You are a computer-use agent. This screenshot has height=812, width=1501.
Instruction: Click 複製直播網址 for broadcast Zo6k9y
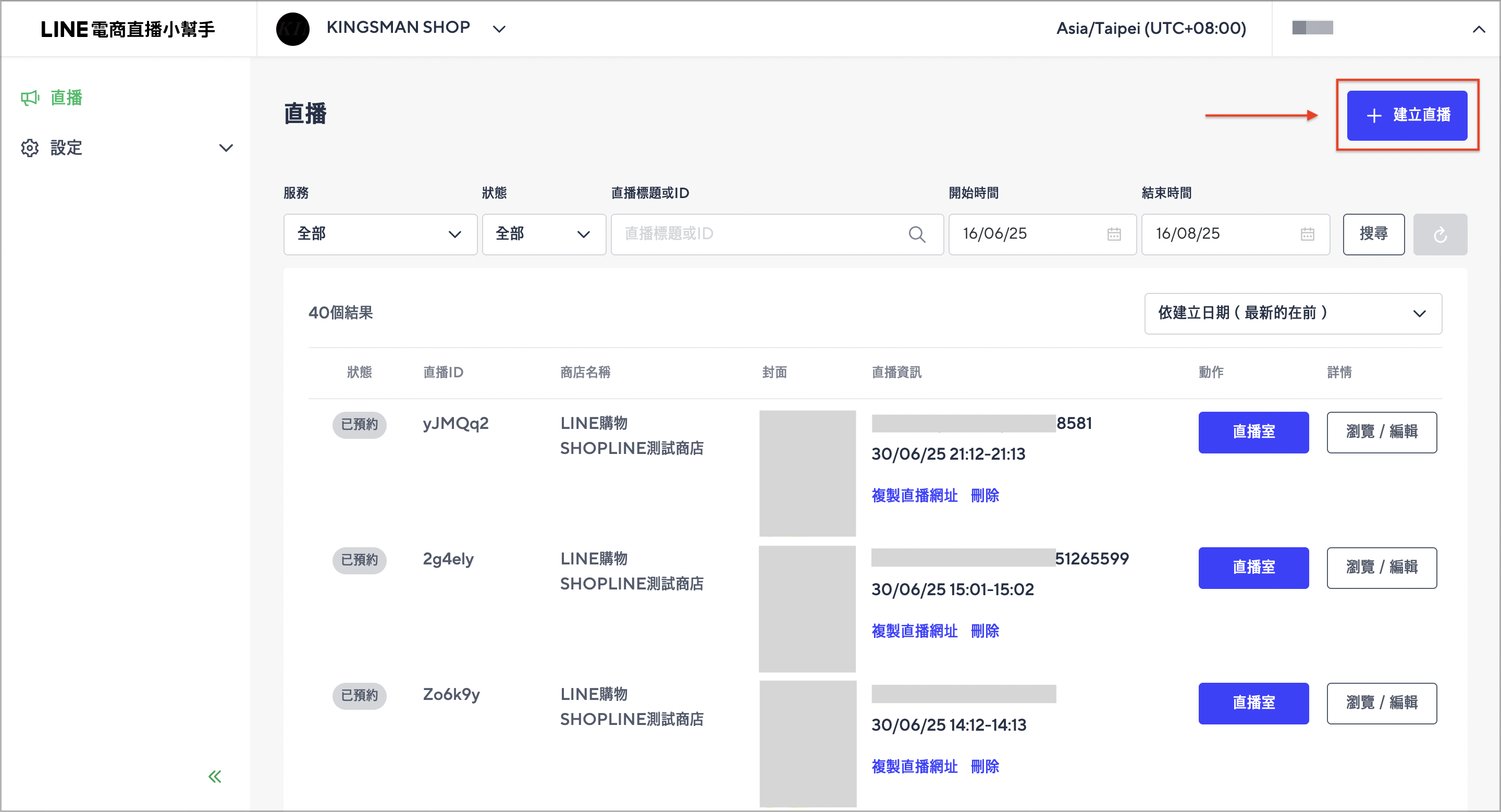click(914, 767)
